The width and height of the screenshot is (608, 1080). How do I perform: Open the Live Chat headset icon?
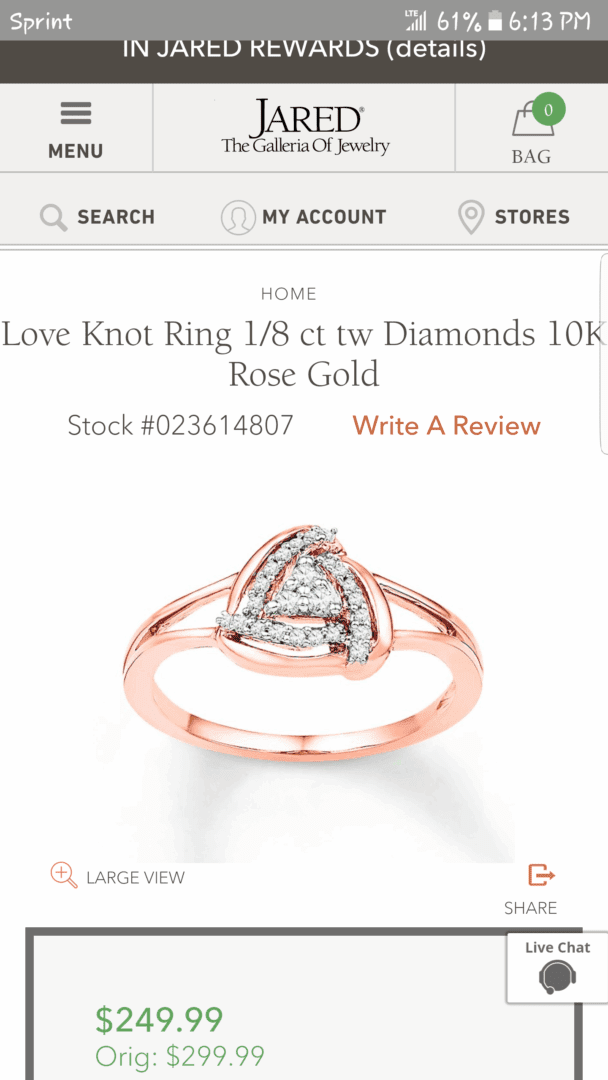coord(557,977)
